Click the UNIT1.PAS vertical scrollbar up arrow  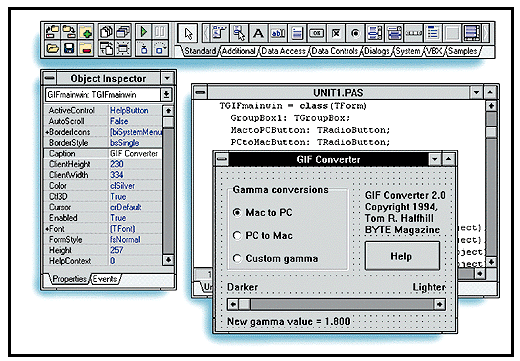(491, 106)
